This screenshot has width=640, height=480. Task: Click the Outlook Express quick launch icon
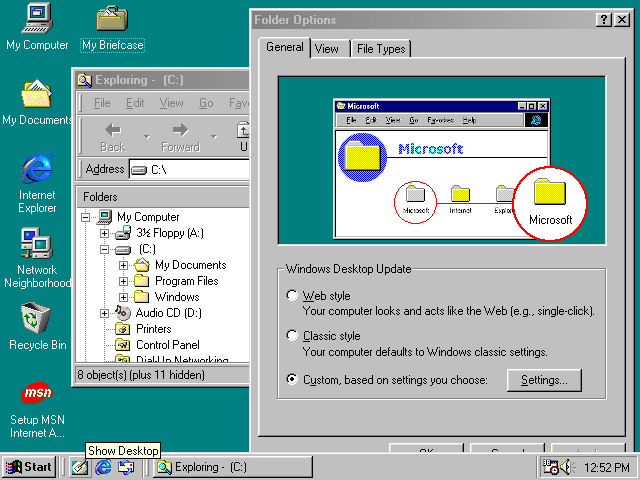tap(126, 467)
